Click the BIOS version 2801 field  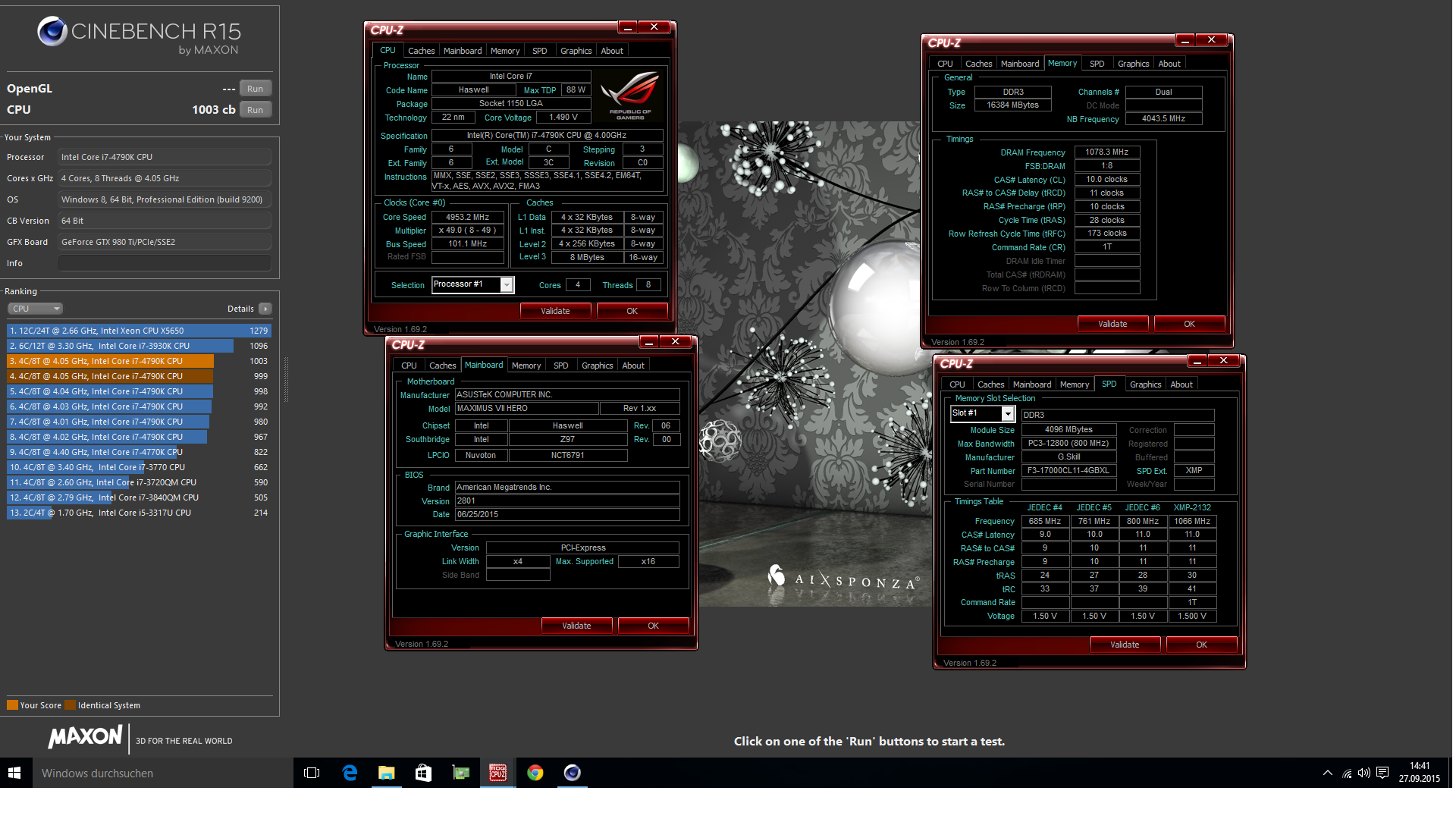[x=567, y=500]
